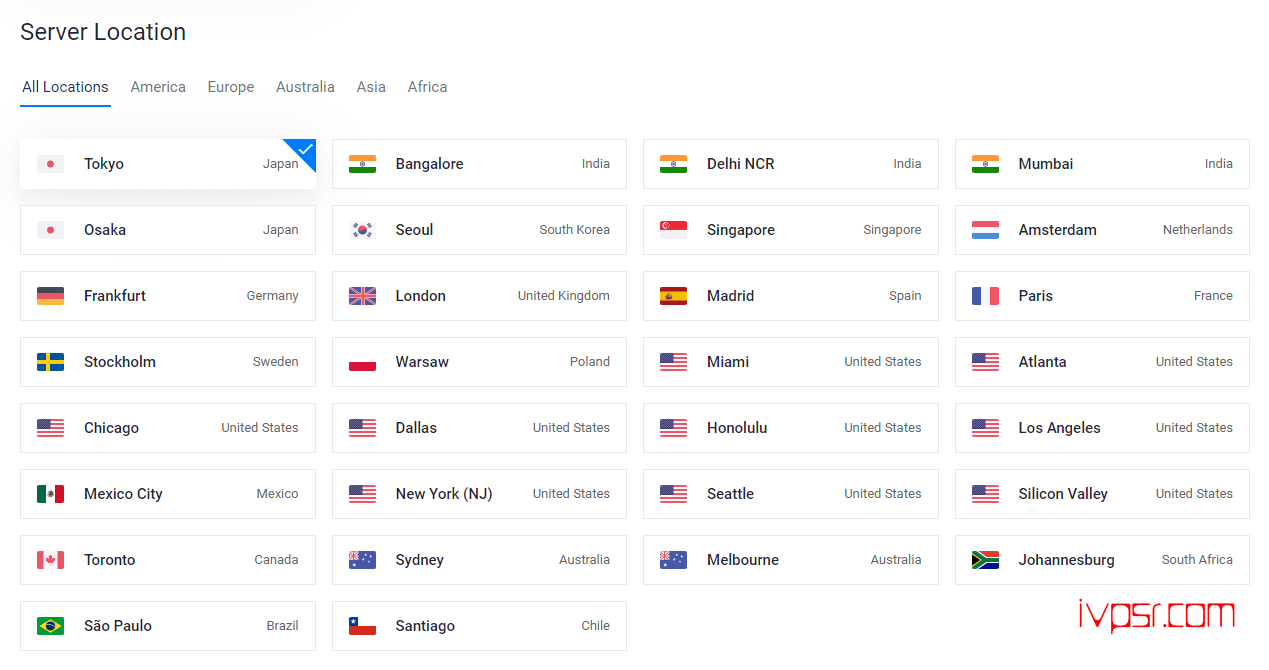1269x670 pixels.
Task: Show the Africa locations tab
Action: click(427, 87)
